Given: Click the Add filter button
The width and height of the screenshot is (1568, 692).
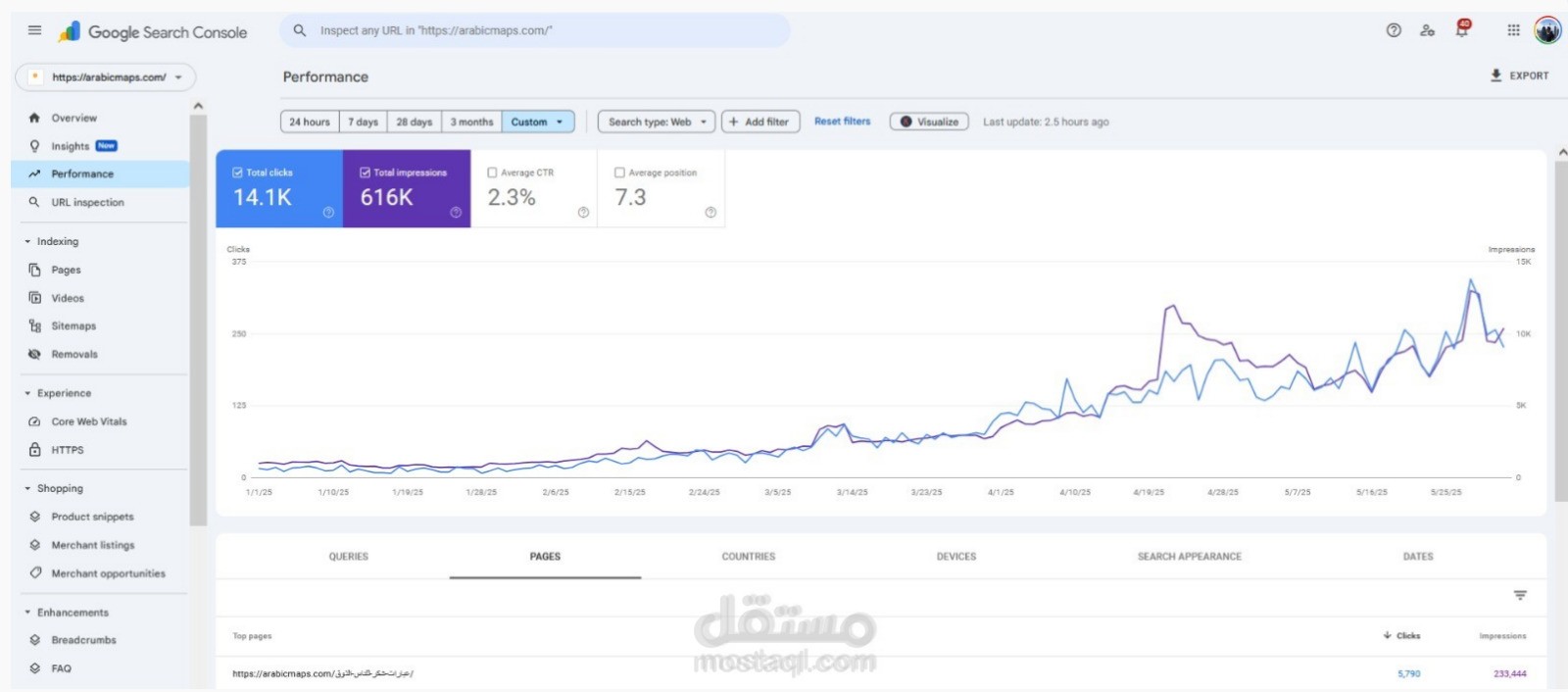Looking at the screenshot, I should coord(760,122).
